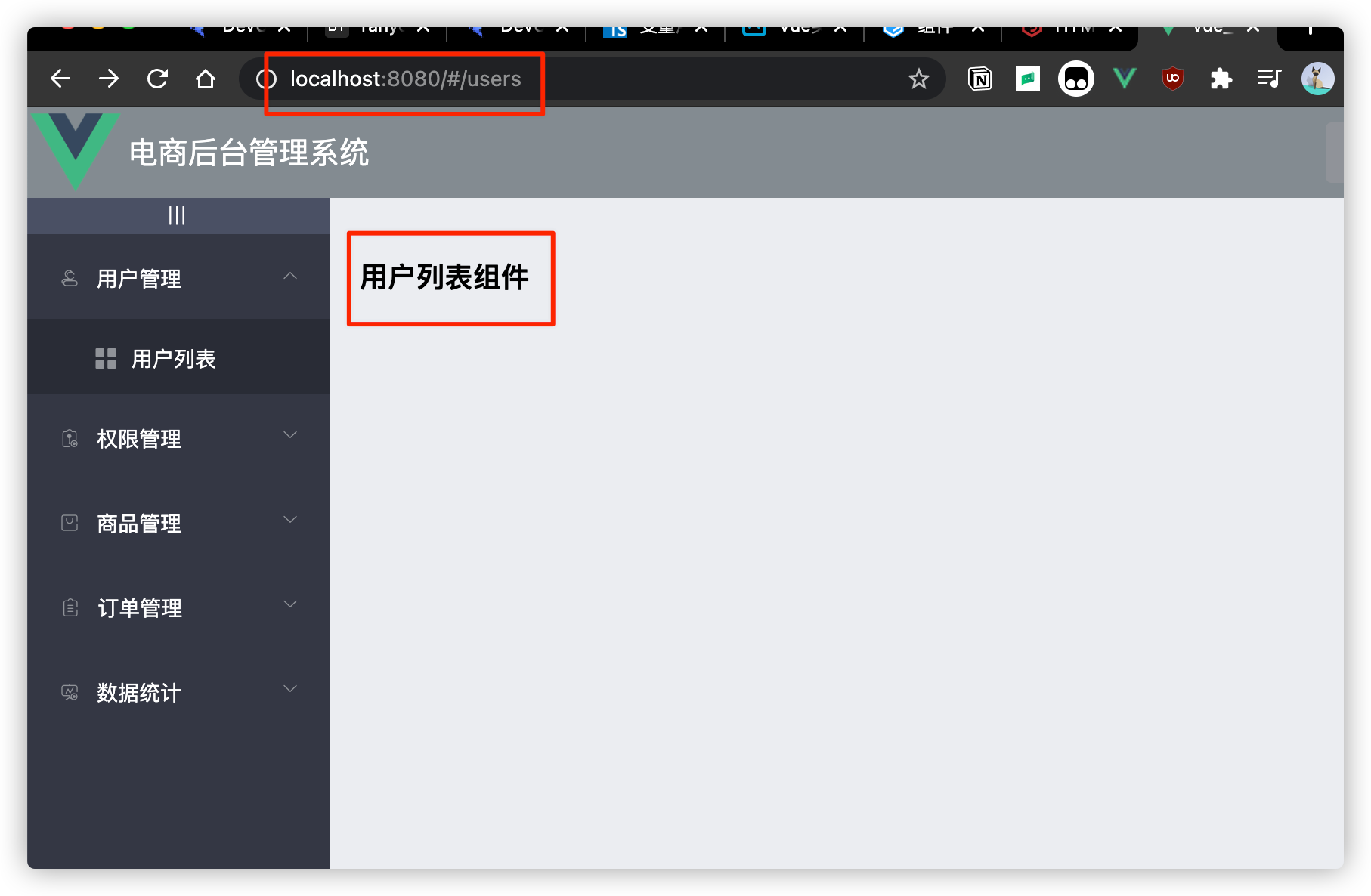This screenshot has height=896, width=1371.
Task: Bookmark this page with star icon
Action: (x=918, y=79)
